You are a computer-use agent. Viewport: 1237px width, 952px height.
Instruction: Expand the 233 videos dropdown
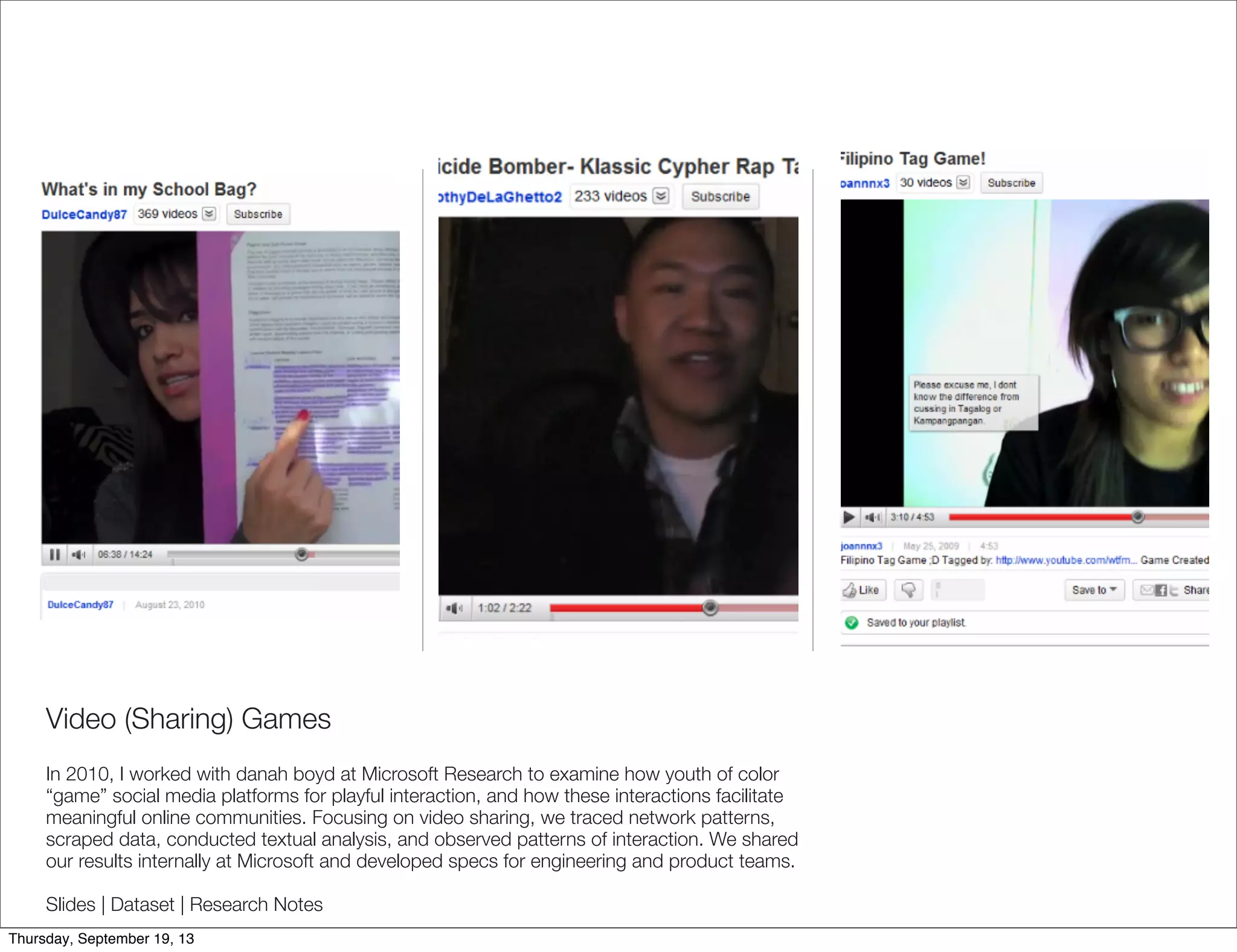(661, 196)
